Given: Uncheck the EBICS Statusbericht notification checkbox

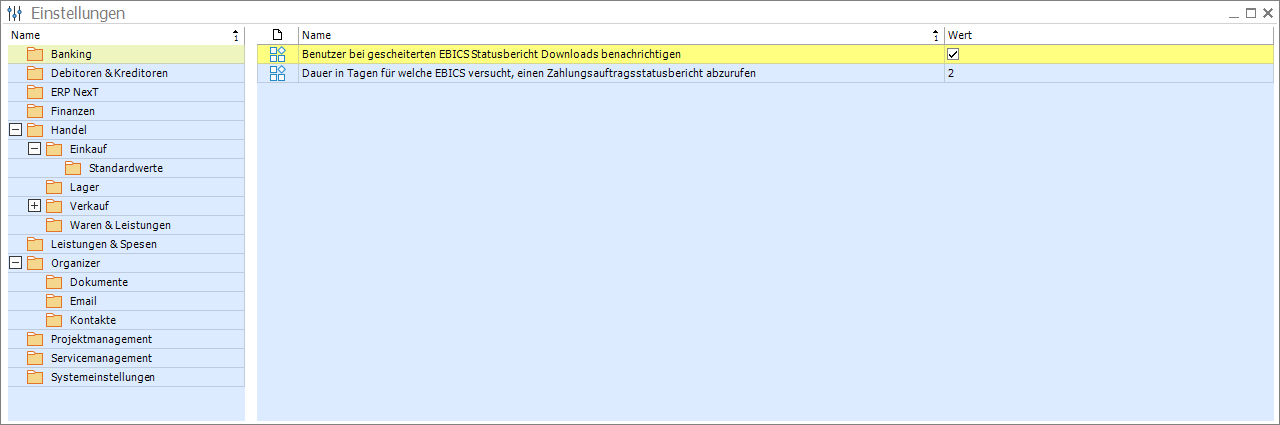Looking at the screenshot, I should point(953,54).
